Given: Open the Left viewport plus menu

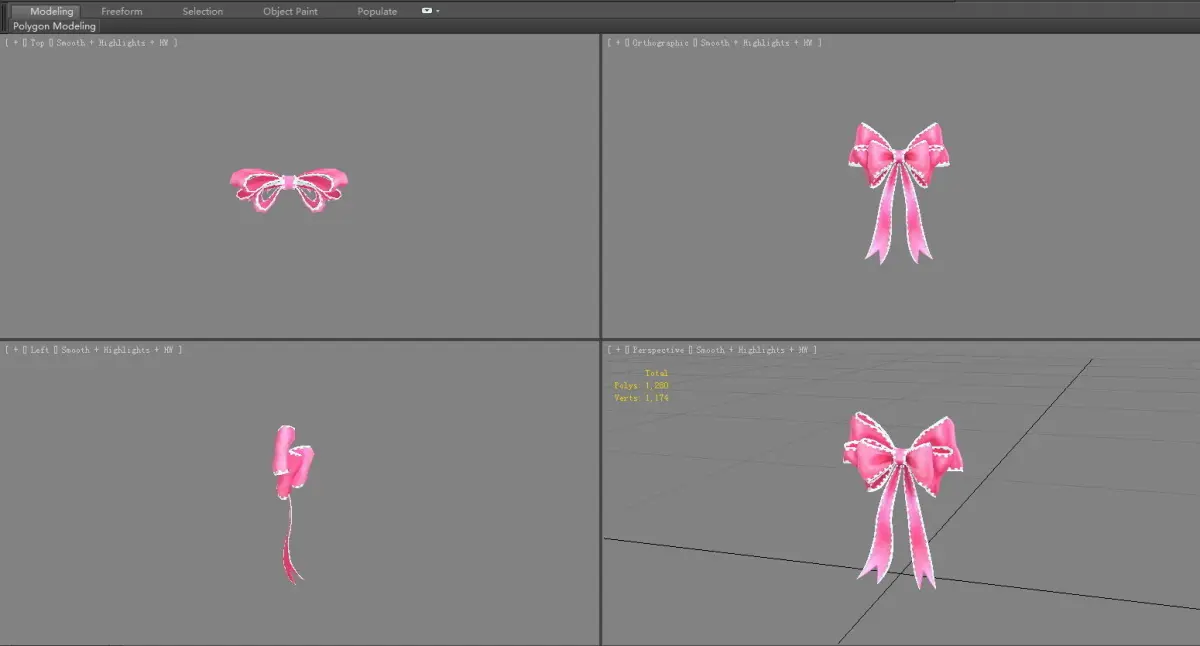Looking at the screenshot, I should (x=15, y=350).
